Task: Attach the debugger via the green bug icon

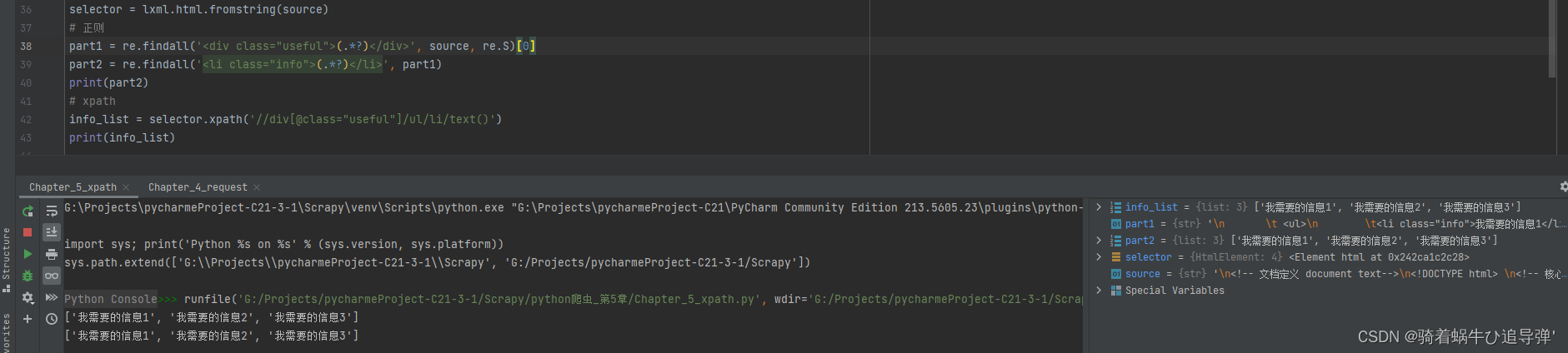Action: coord(28,276)
